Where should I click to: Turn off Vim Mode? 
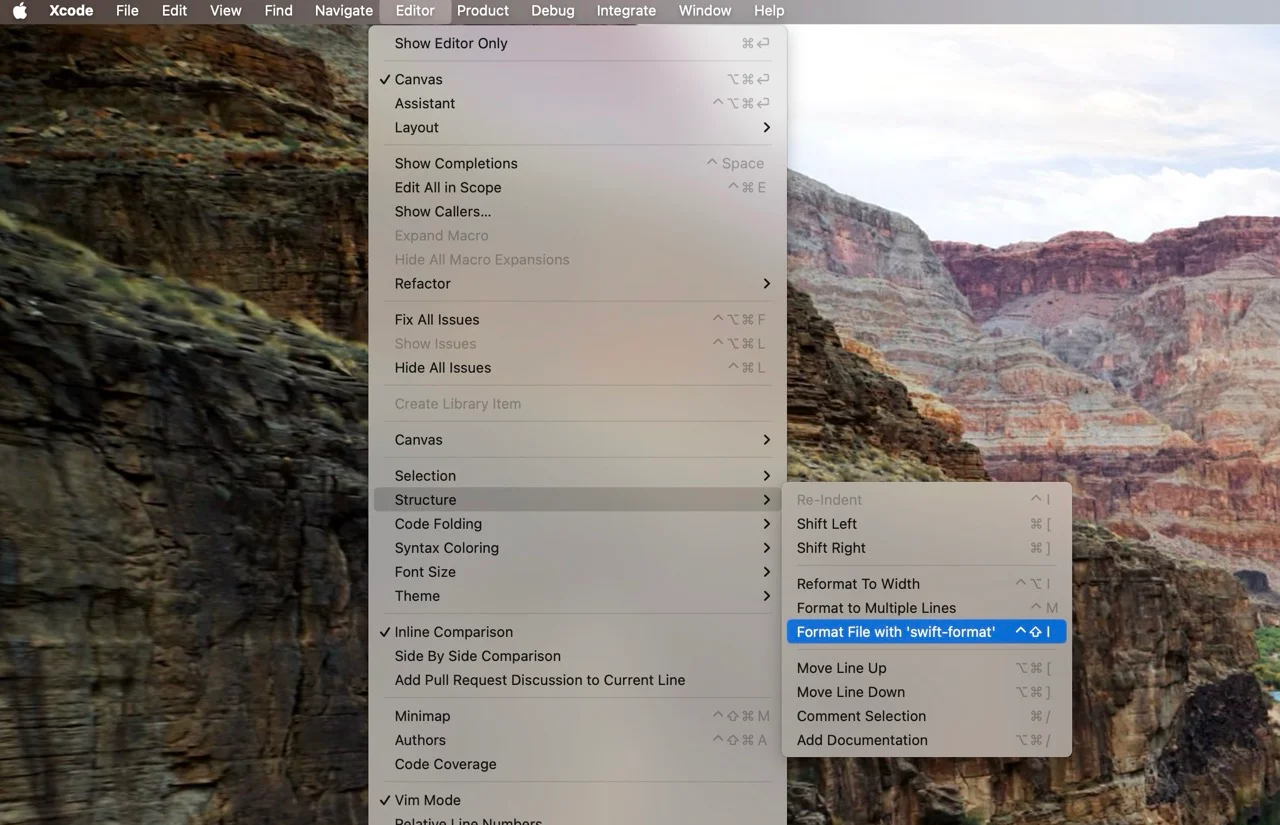[x=429, y=800]
